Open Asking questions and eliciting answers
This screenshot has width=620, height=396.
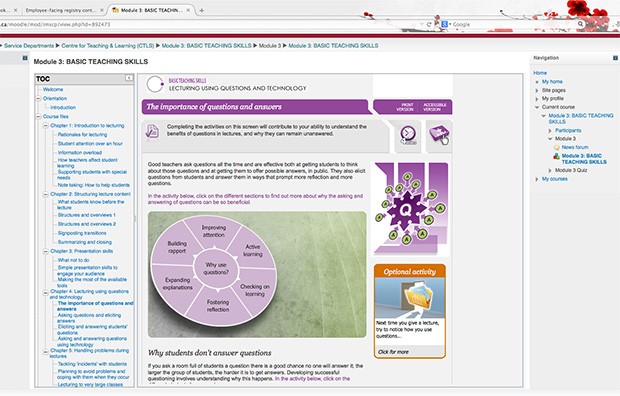[89, 318]
